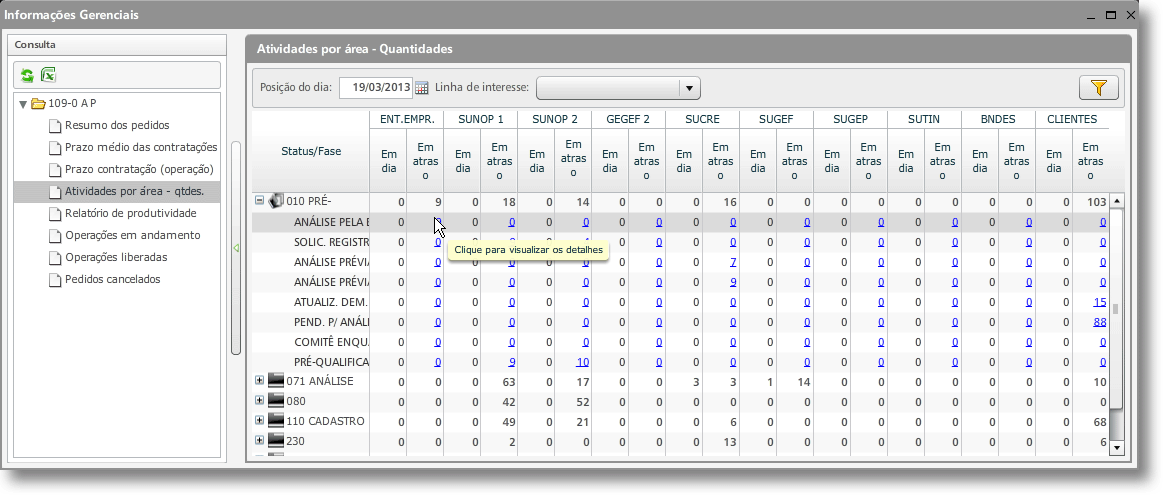This screenshot has width=1163, height=495.
Task: Click the SUNOP 2 column header
Action: click(554, 119)
